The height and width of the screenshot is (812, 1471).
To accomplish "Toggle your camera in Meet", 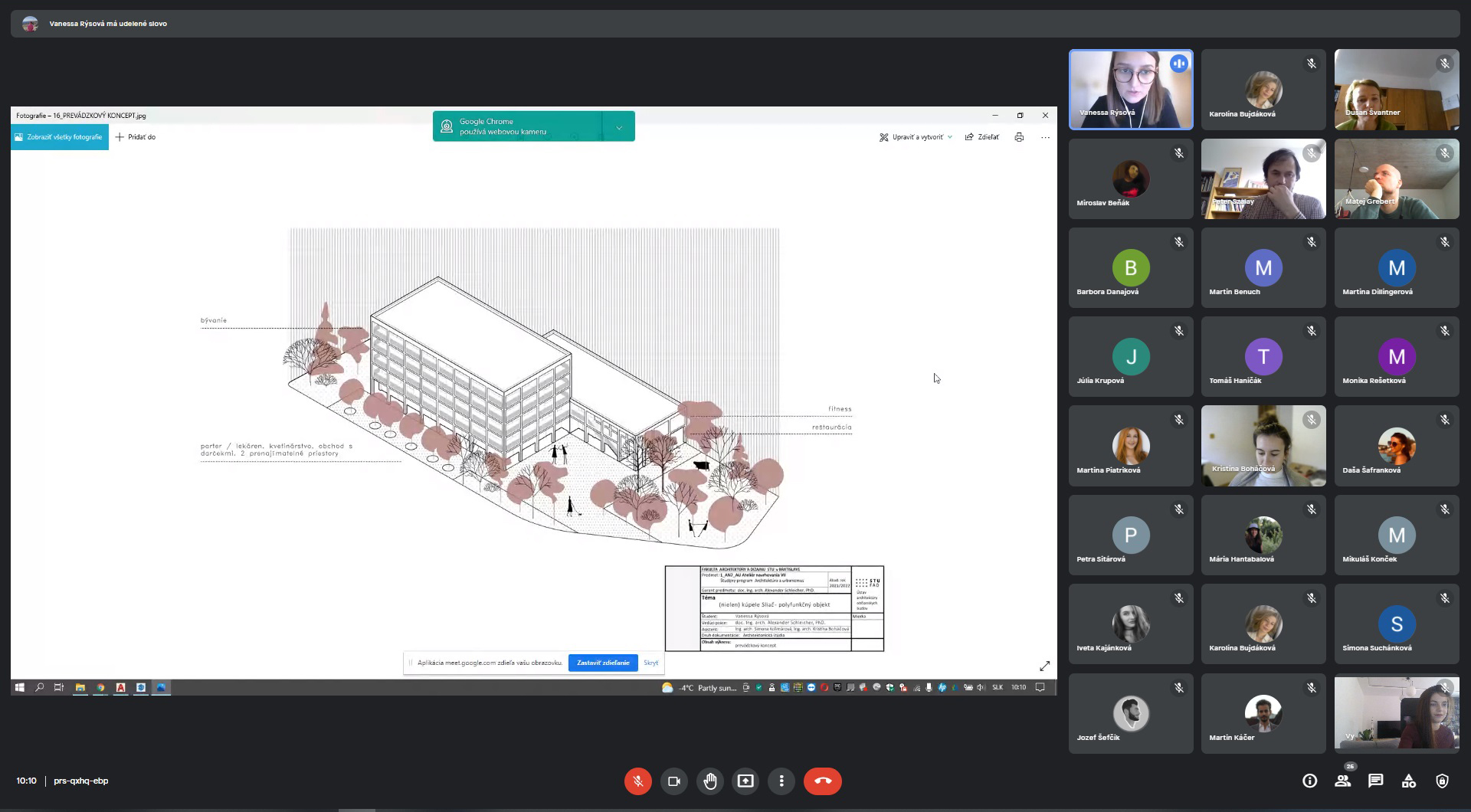I will pos(673,781).
